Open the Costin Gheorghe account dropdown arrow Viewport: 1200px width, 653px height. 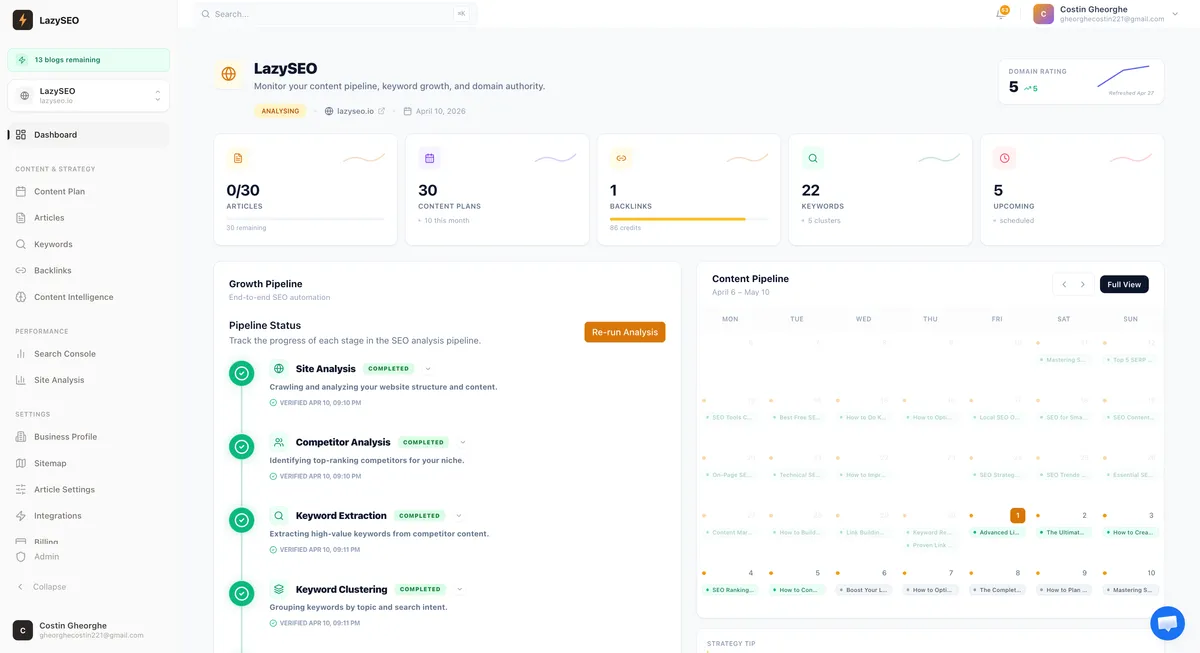pos(1175,14)
